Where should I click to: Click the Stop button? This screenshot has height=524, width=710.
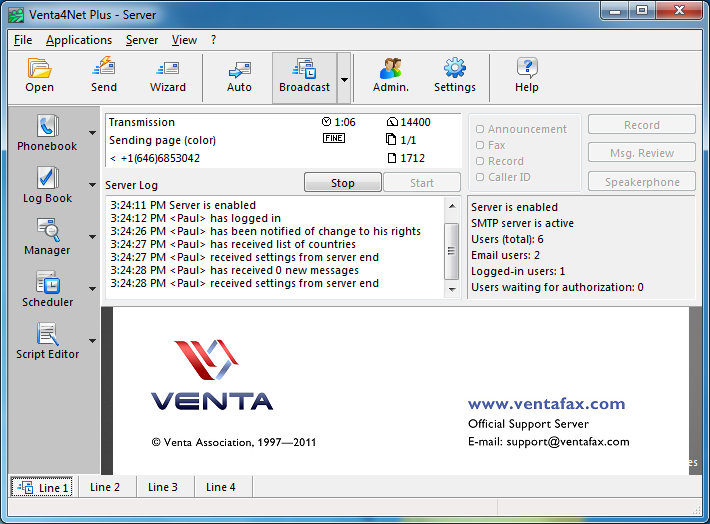point(343,183)
